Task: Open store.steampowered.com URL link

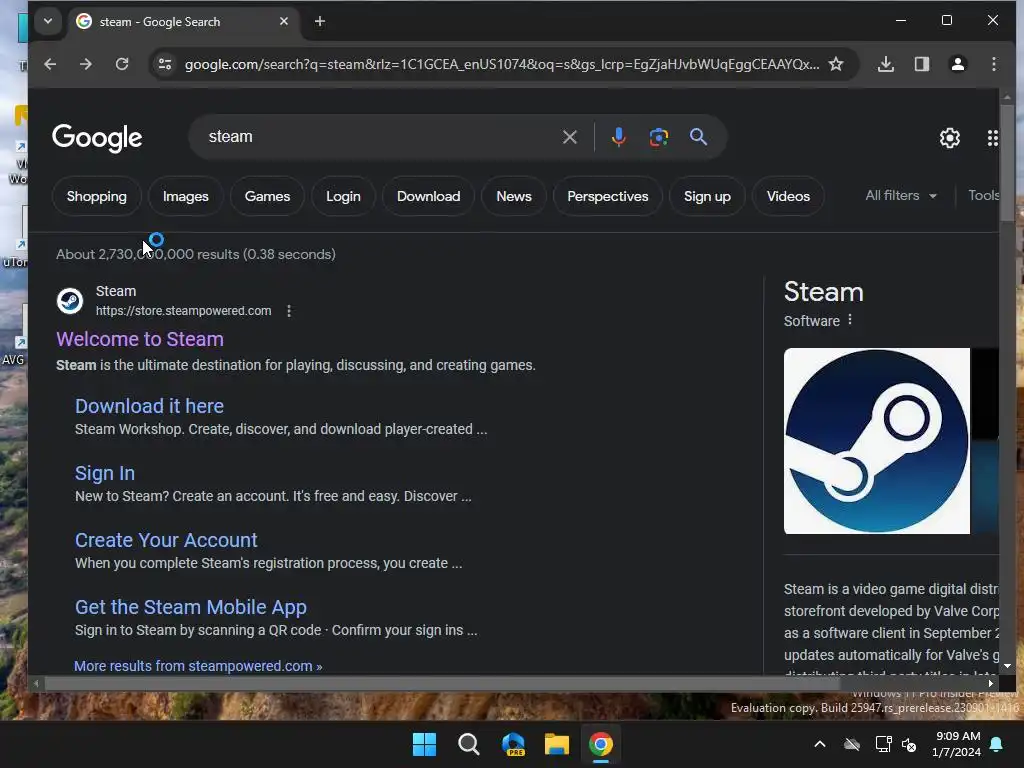Action: click(x=184, y=311)
